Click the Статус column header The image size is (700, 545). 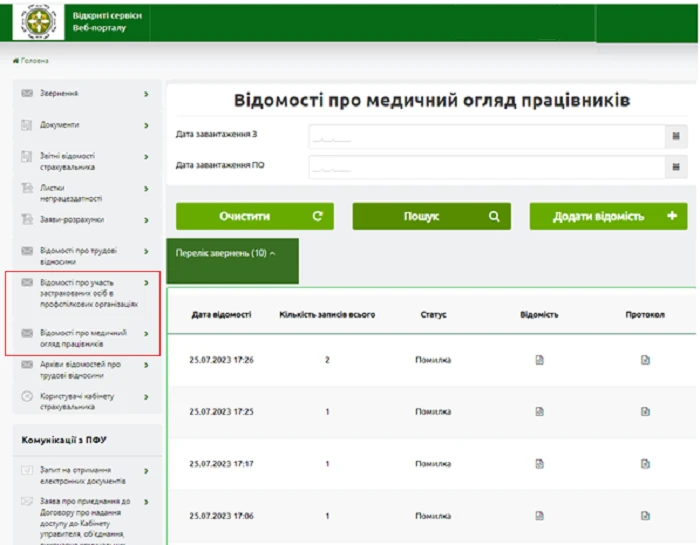pos(433,315)
